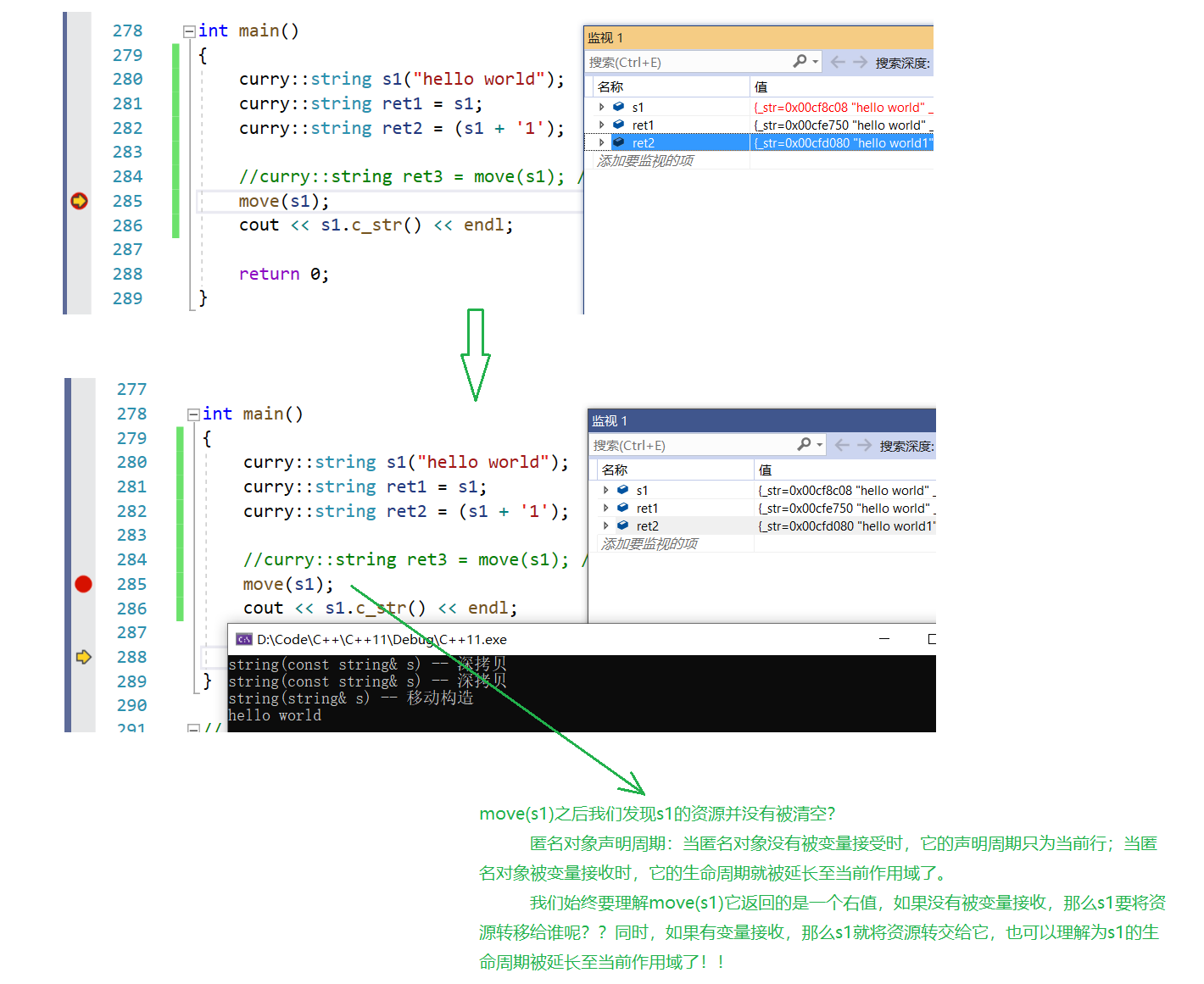The height and width of the screenshot is (984, 1204).
Task: Click magnifier search icon in lower watch window
Action: 804,444
